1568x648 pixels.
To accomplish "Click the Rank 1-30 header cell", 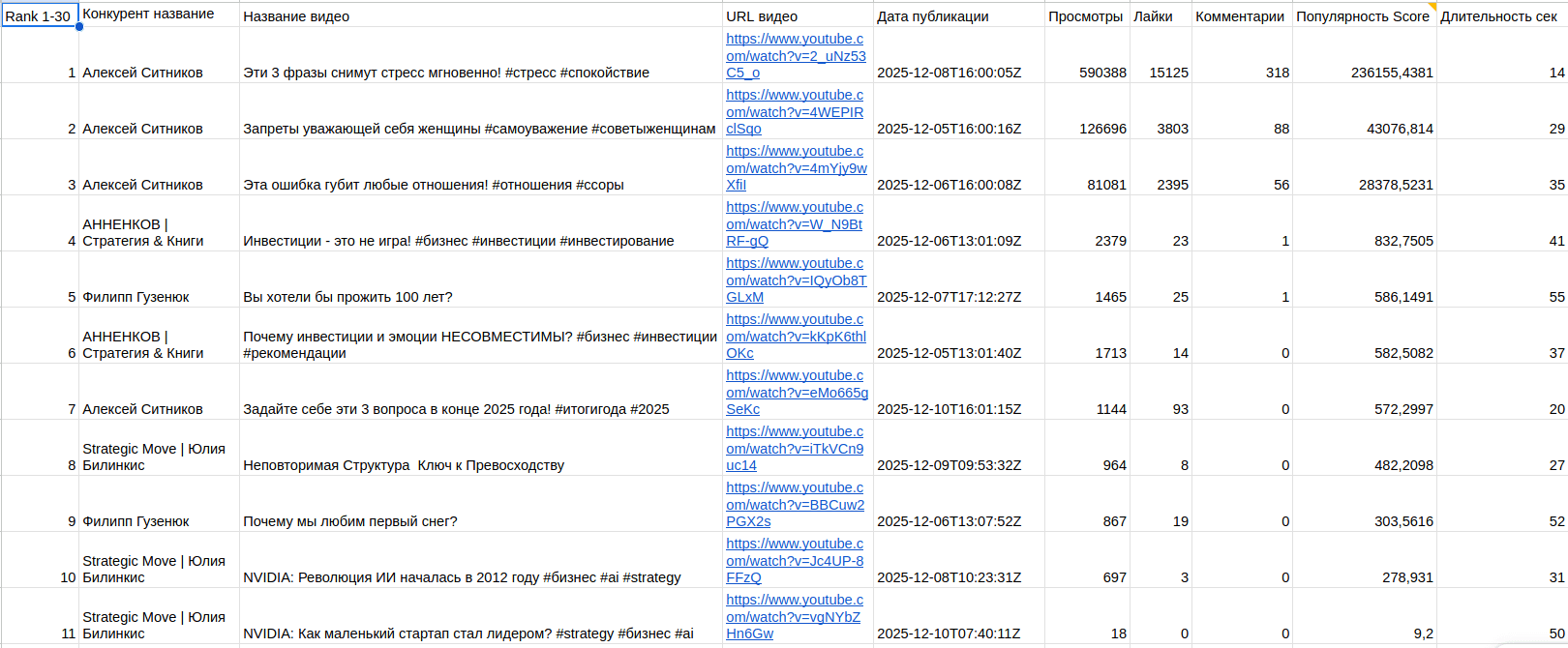I will [40, 15].
